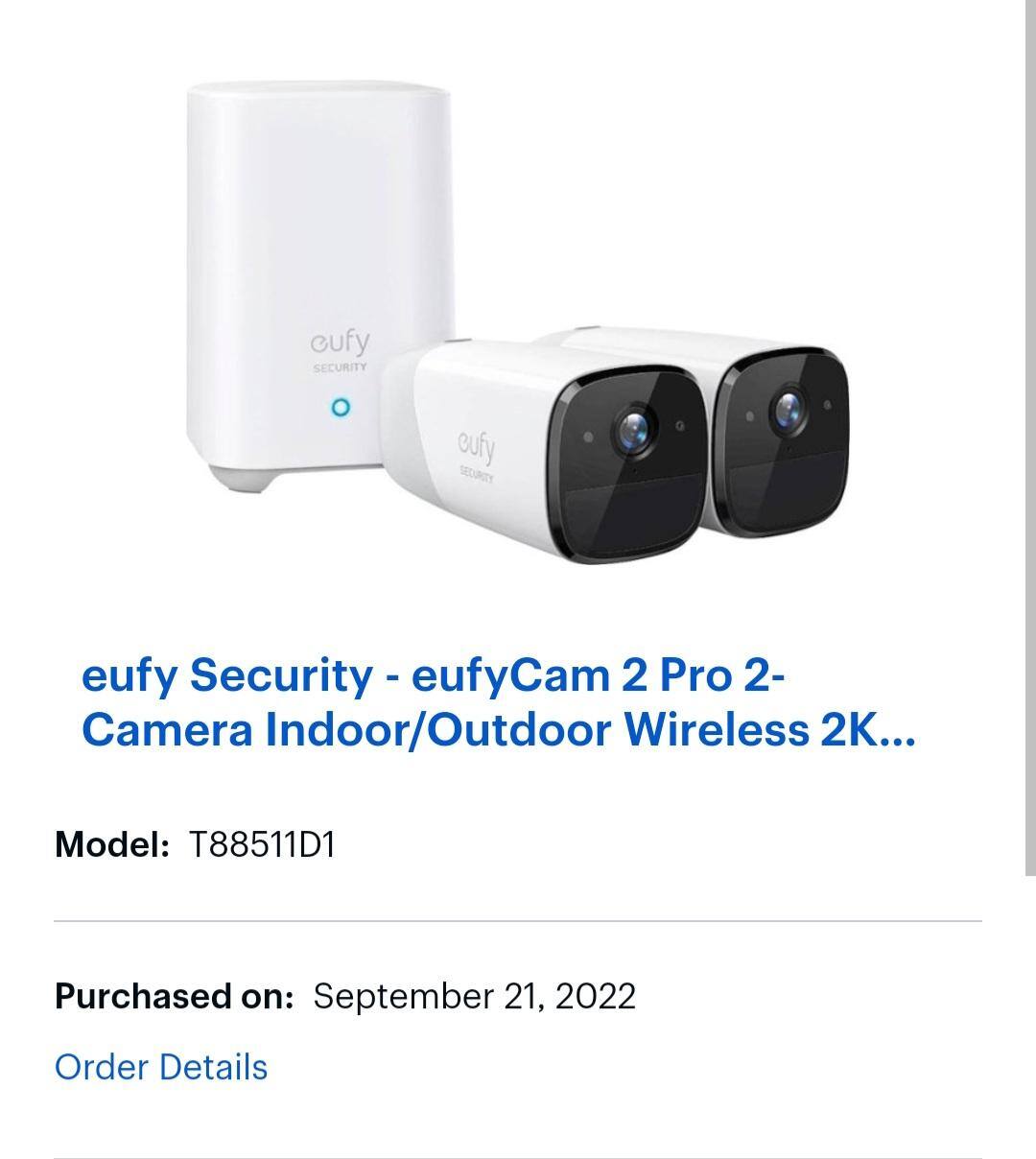Open the eufyCam 2 Pro product title link

(x=434, y=676)
